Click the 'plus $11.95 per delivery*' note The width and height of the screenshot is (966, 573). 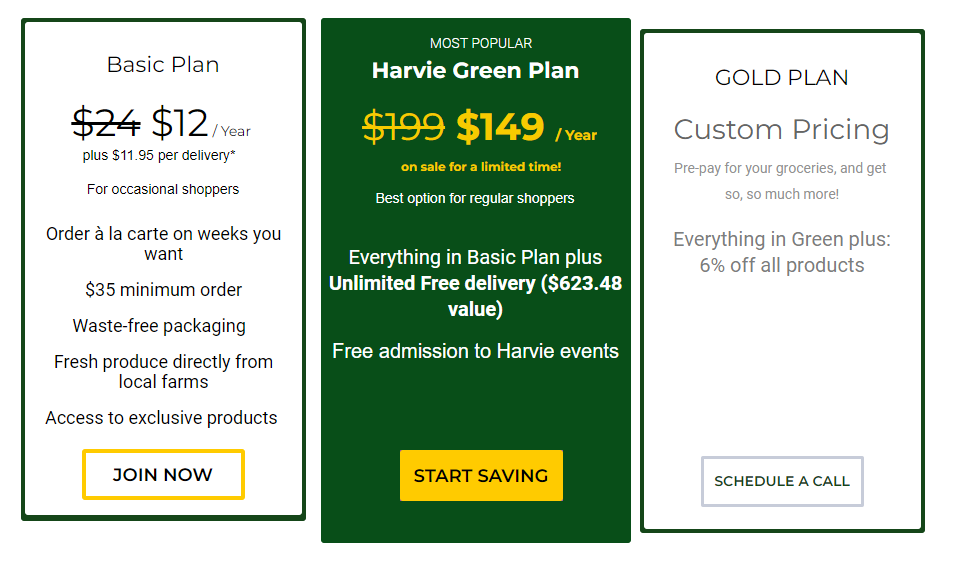[159, 155]
